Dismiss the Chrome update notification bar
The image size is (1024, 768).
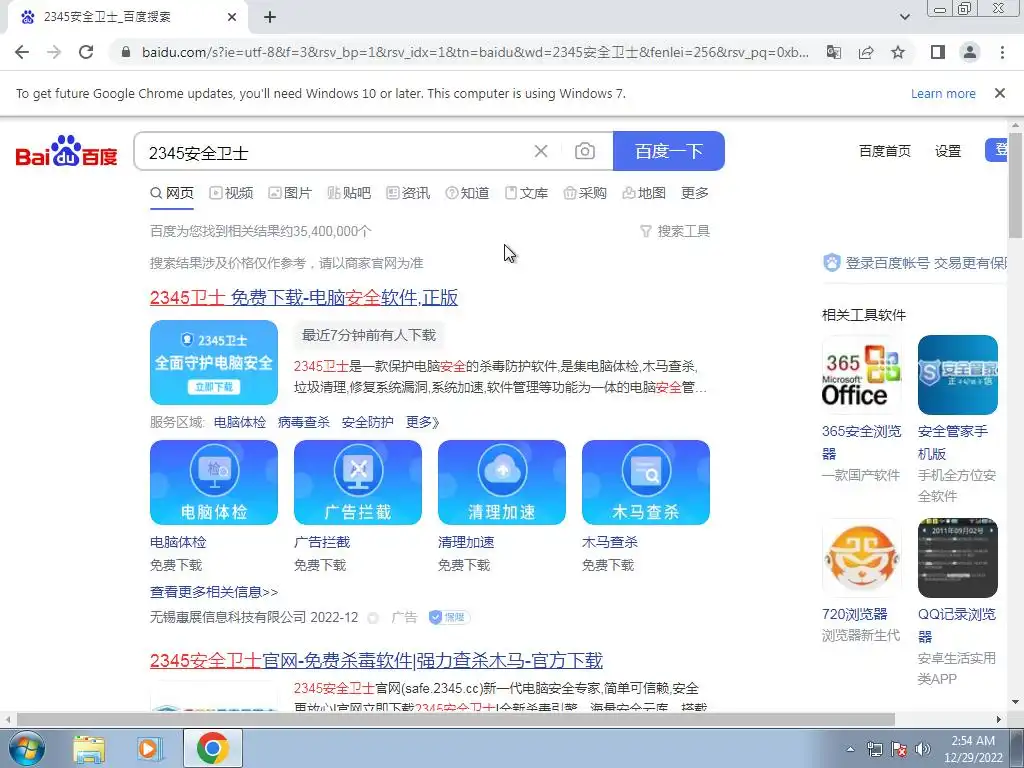(x=999, y=93)
